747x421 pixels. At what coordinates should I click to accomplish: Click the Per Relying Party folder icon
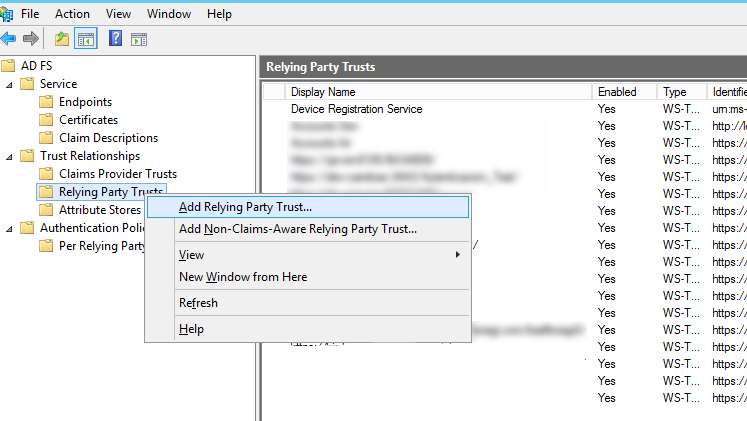(46, 246)
